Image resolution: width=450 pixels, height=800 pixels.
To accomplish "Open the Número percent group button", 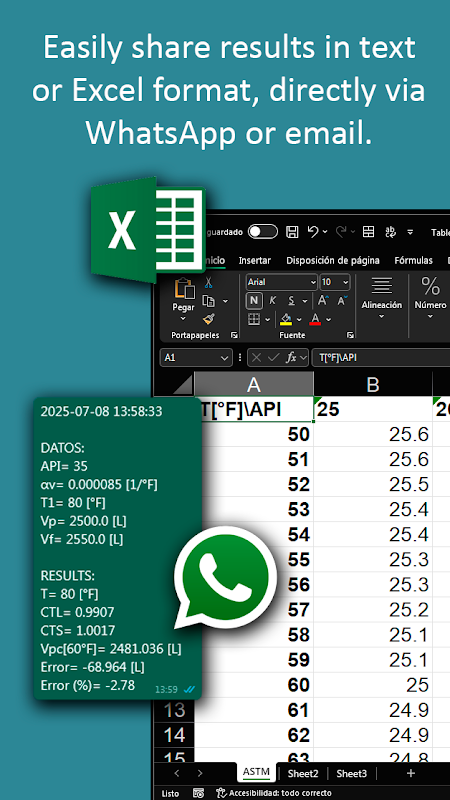I will pyautogui.click(x=430, y=299).
